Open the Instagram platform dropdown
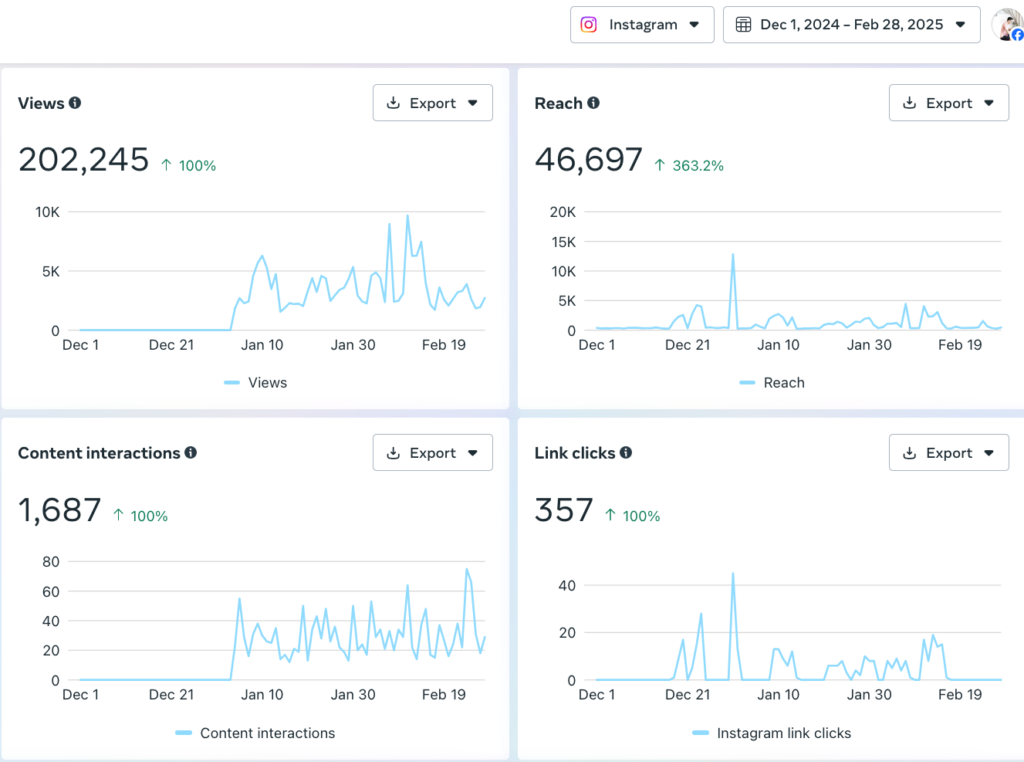1024x762 pixels. tap(642, 25)
